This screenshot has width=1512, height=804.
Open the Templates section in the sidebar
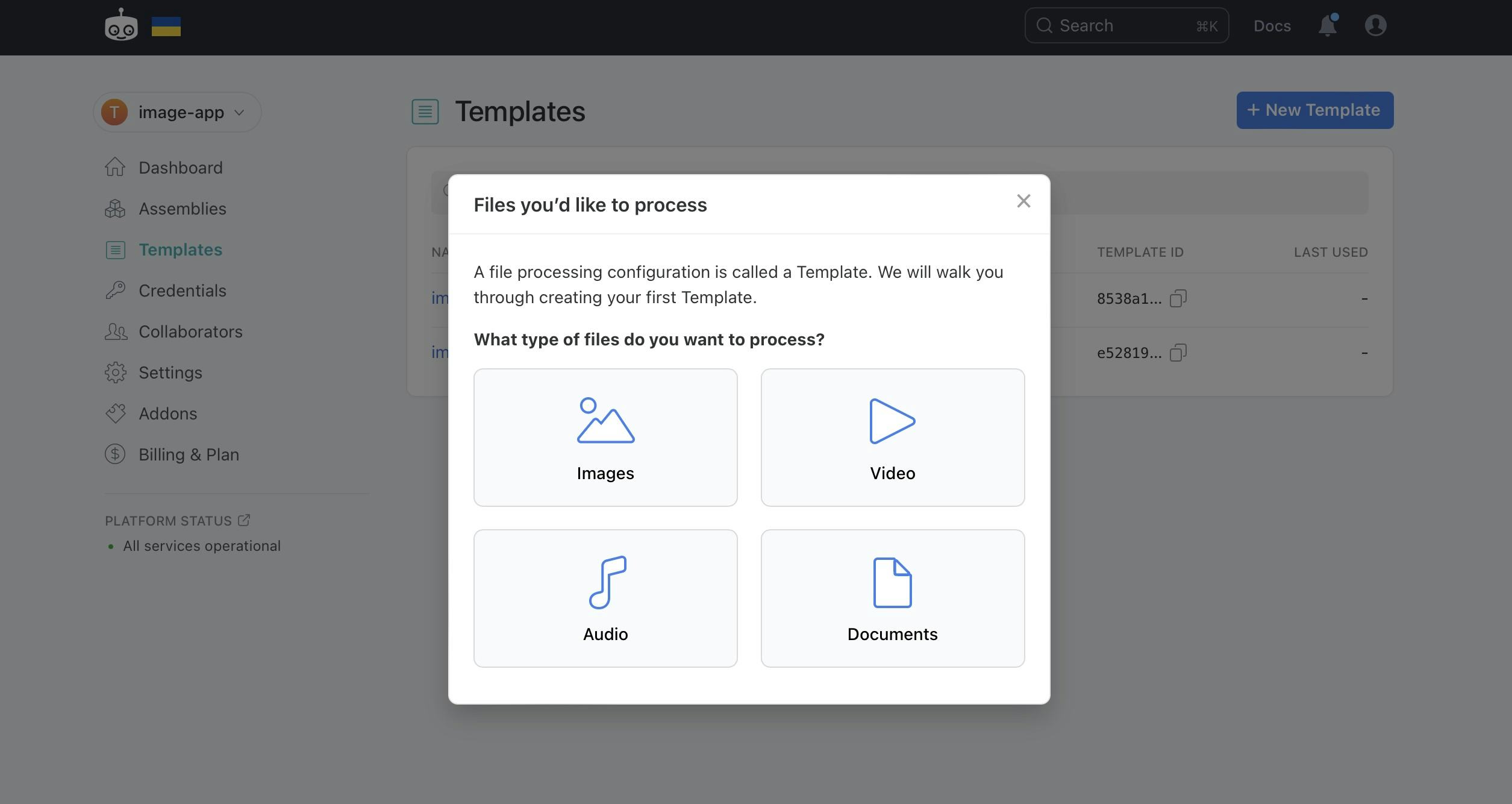pos(180,250)
